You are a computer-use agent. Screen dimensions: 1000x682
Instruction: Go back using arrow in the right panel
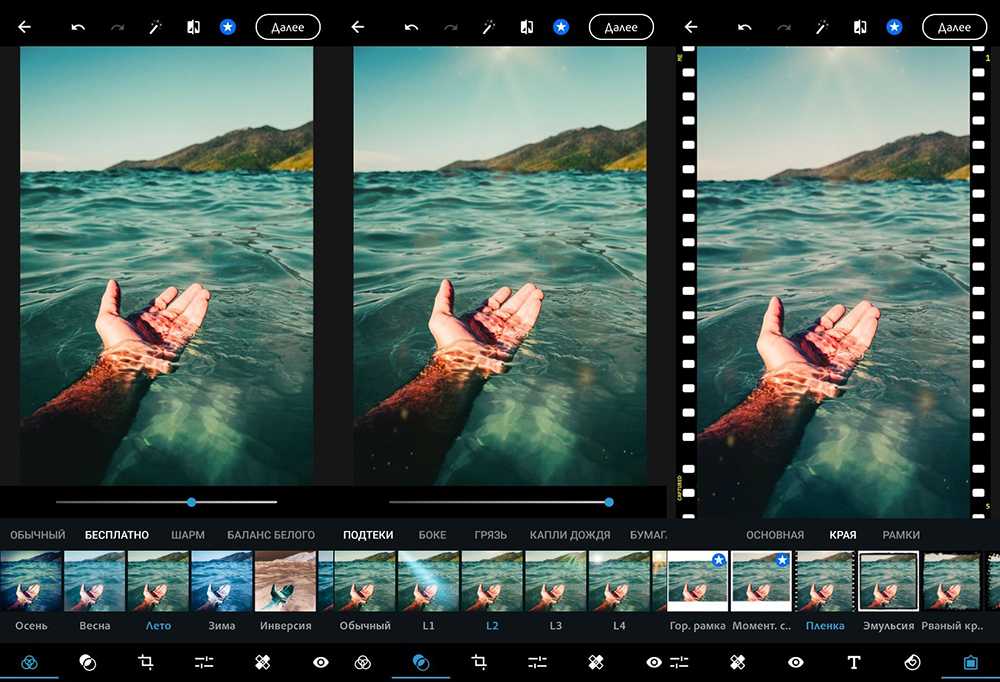pos(690,27)
